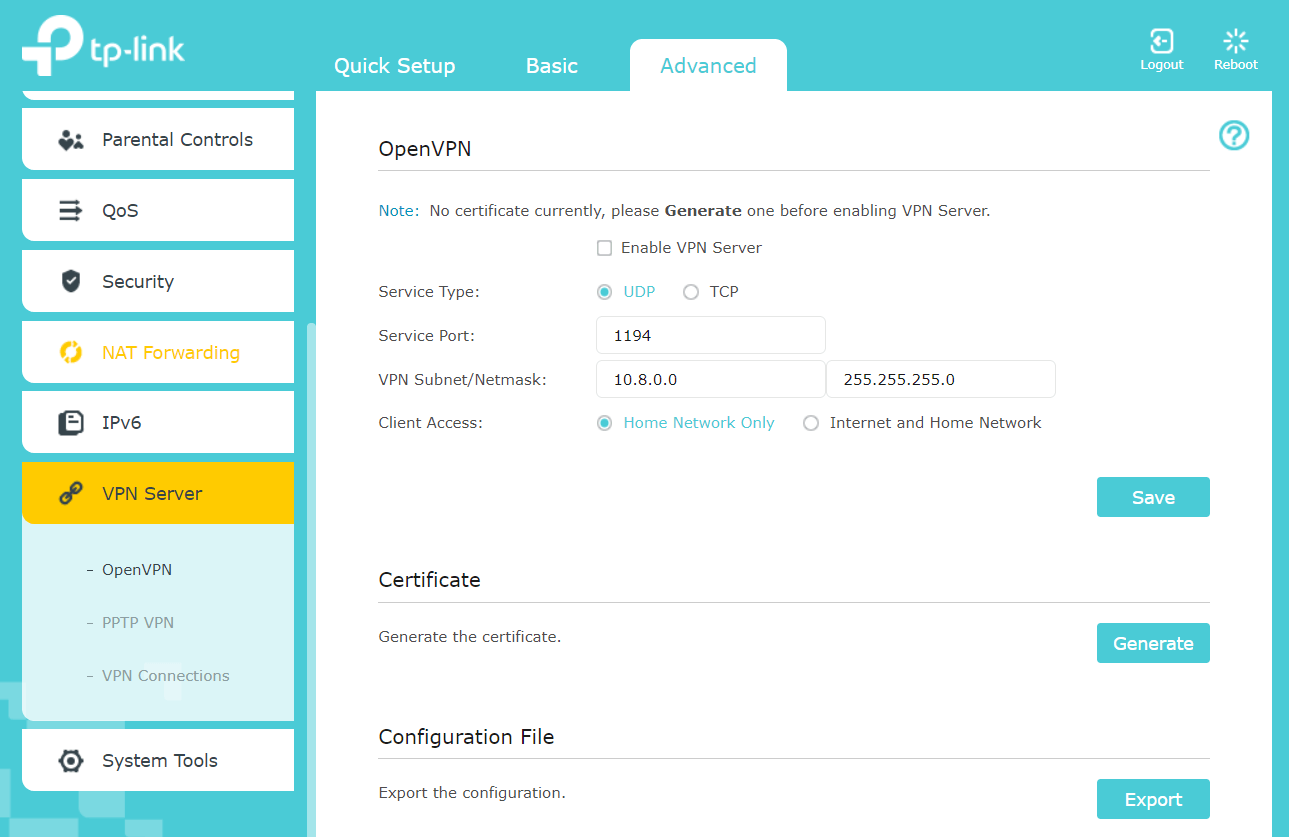Focus the Service Port input field
The height and width of the screenshot is (837, 1289).
tap(711, 335)
